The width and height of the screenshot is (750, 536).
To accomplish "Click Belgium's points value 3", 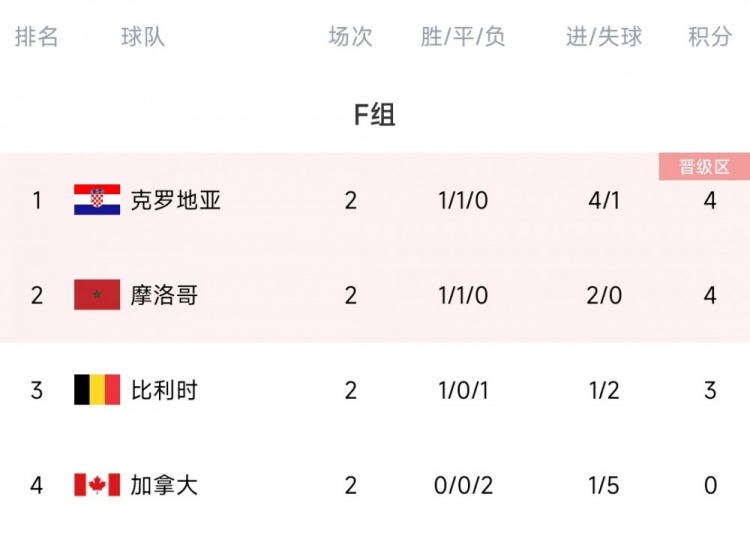I will pos(710,390).
